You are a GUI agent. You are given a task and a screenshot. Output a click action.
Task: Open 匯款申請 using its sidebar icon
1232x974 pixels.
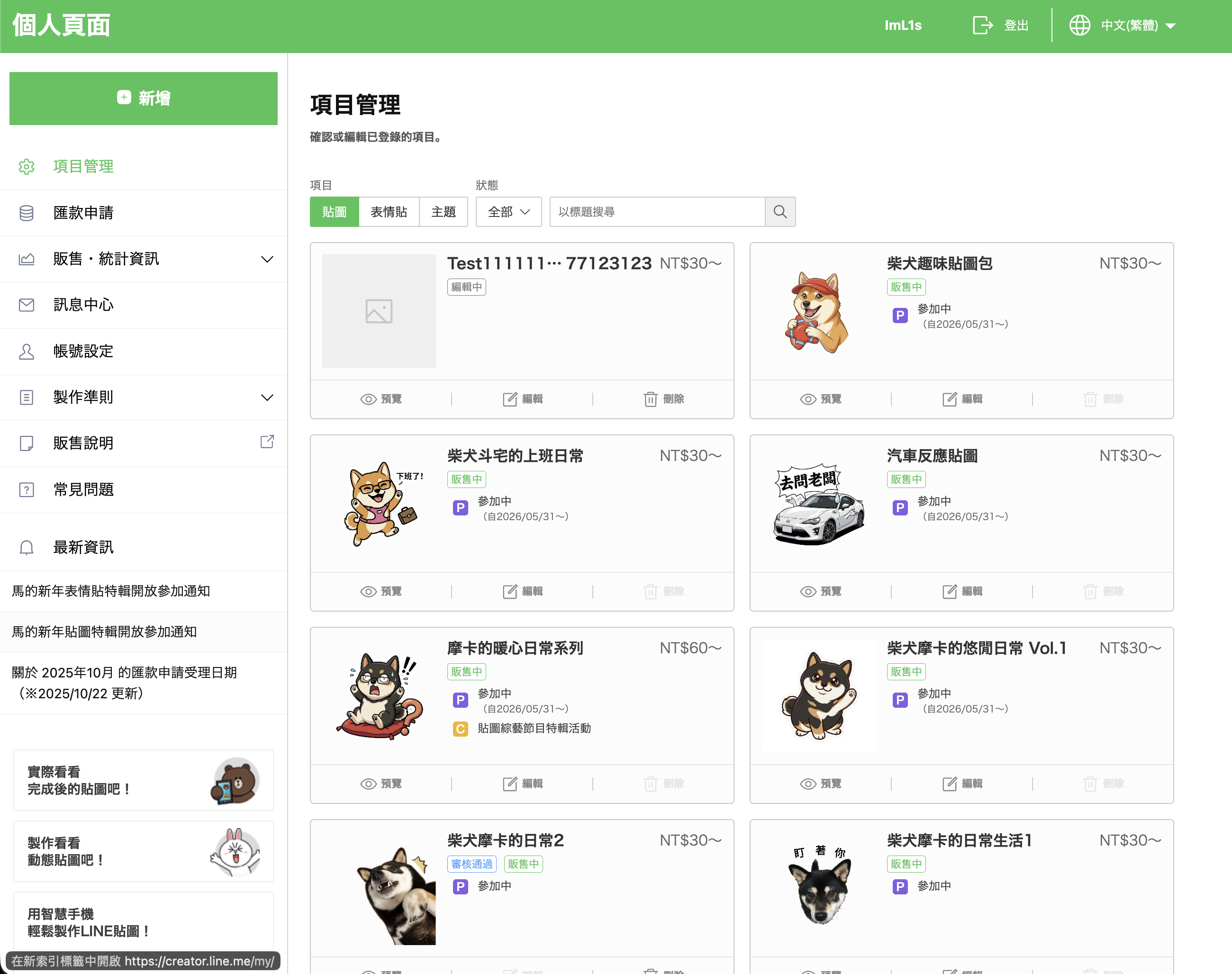point(26,213)
